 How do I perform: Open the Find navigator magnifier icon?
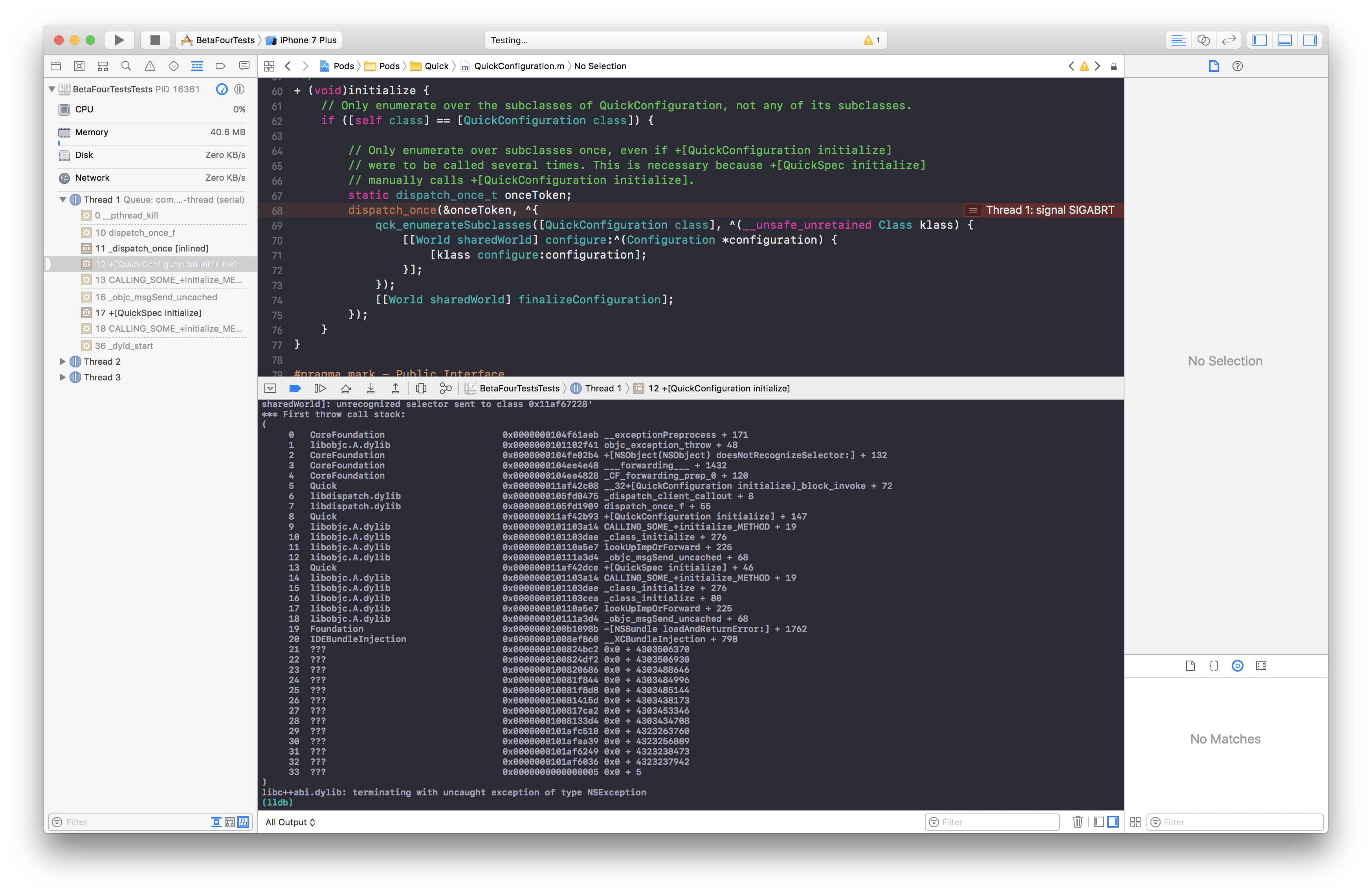(x=126, y=66)
